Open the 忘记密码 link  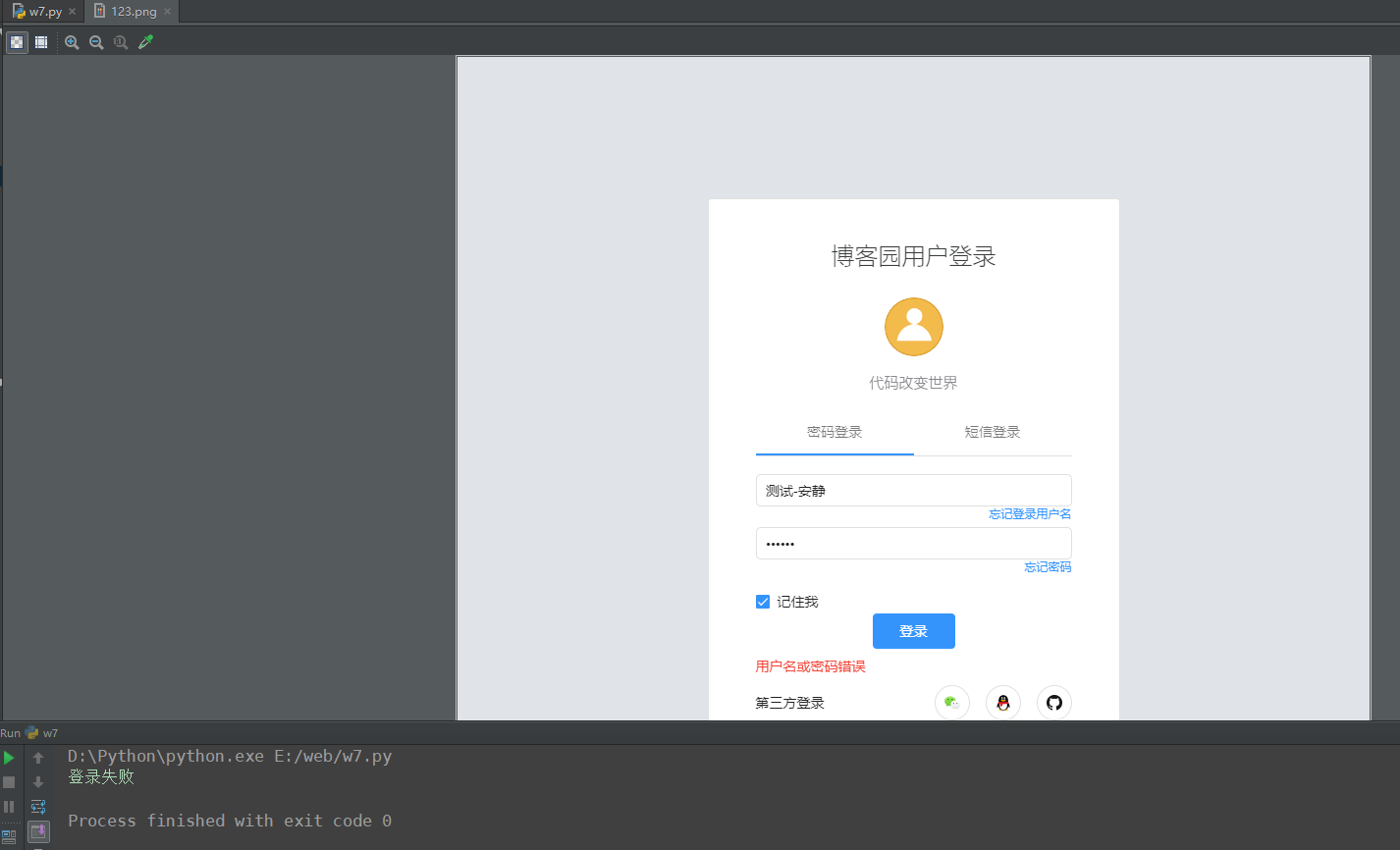tap(1047, 567)
